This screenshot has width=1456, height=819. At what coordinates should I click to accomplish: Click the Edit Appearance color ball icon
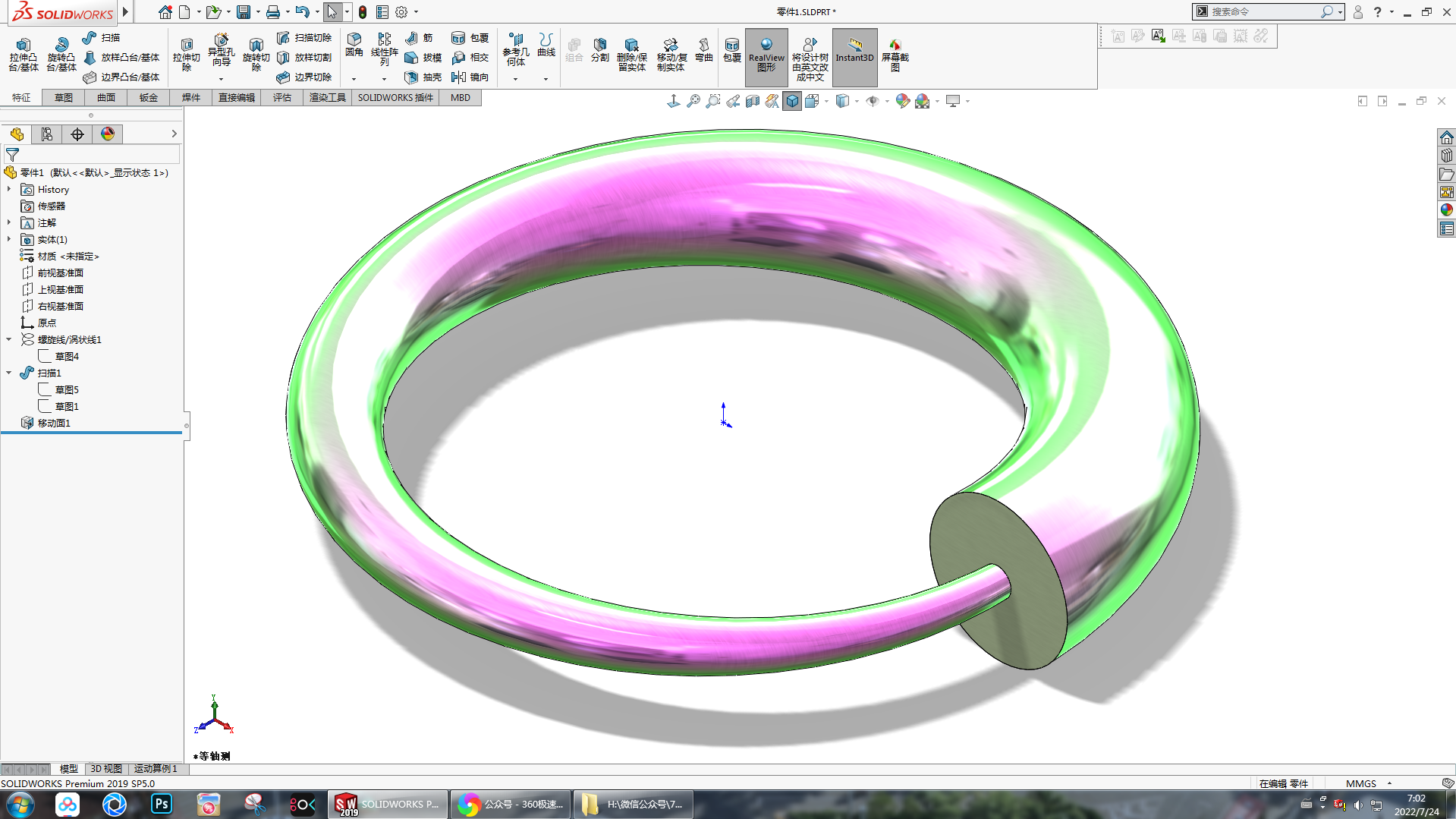click(903, 101)
